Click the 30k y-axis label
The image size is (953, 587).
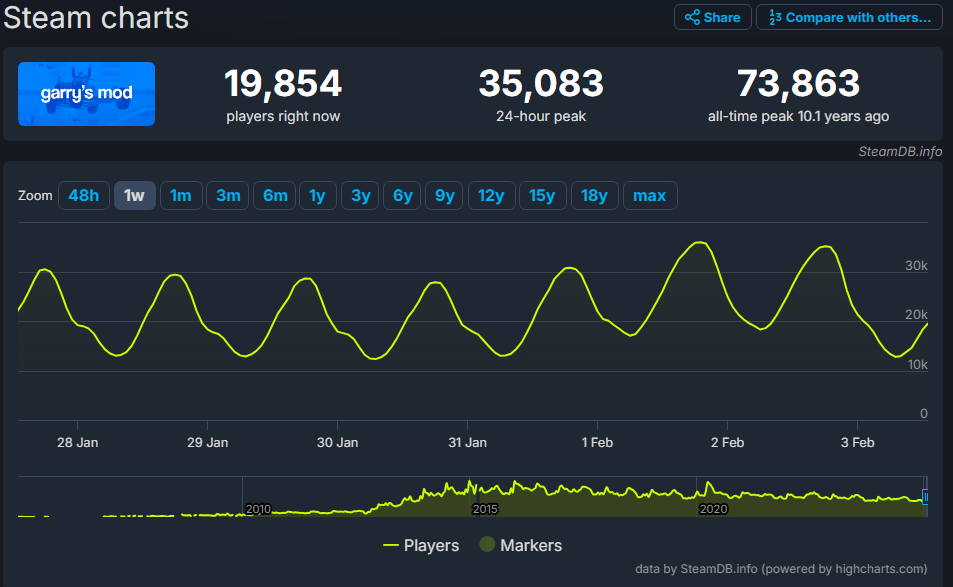(916, 266)
